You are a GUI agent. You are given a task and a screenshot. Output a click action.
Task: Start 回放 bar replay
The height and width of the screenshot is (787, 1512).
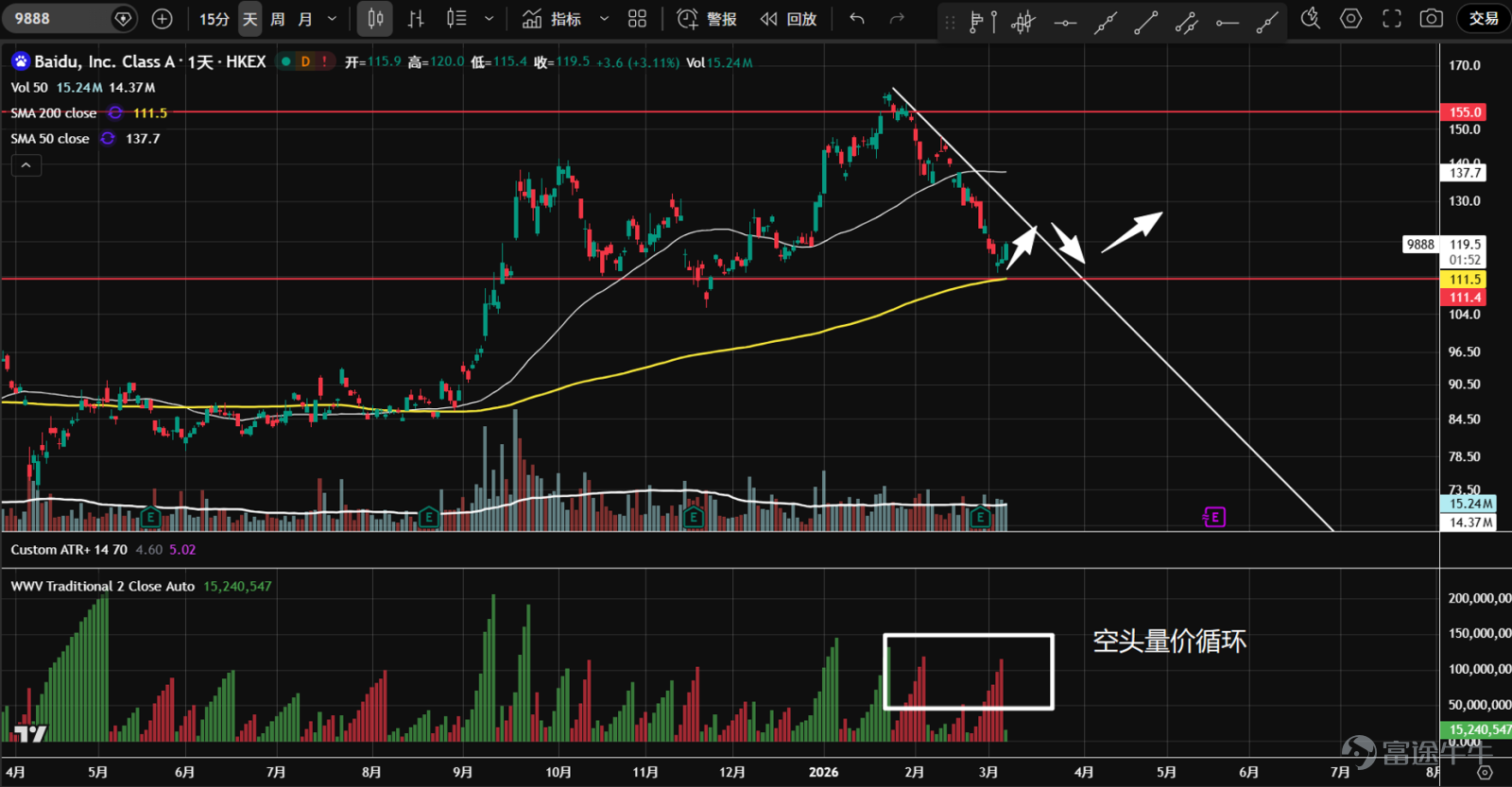(789, 19)
